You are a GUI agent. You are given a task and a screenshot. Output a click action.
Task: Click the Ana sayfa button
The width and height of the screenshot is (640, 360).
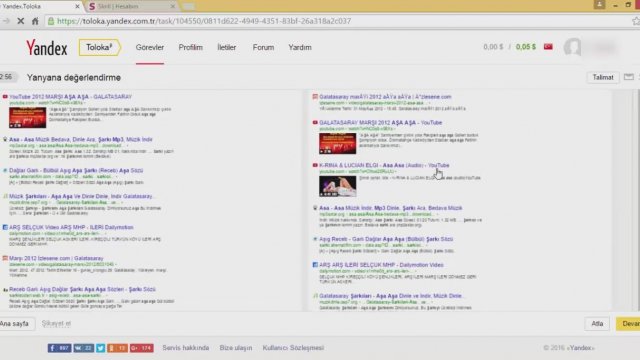16,324
